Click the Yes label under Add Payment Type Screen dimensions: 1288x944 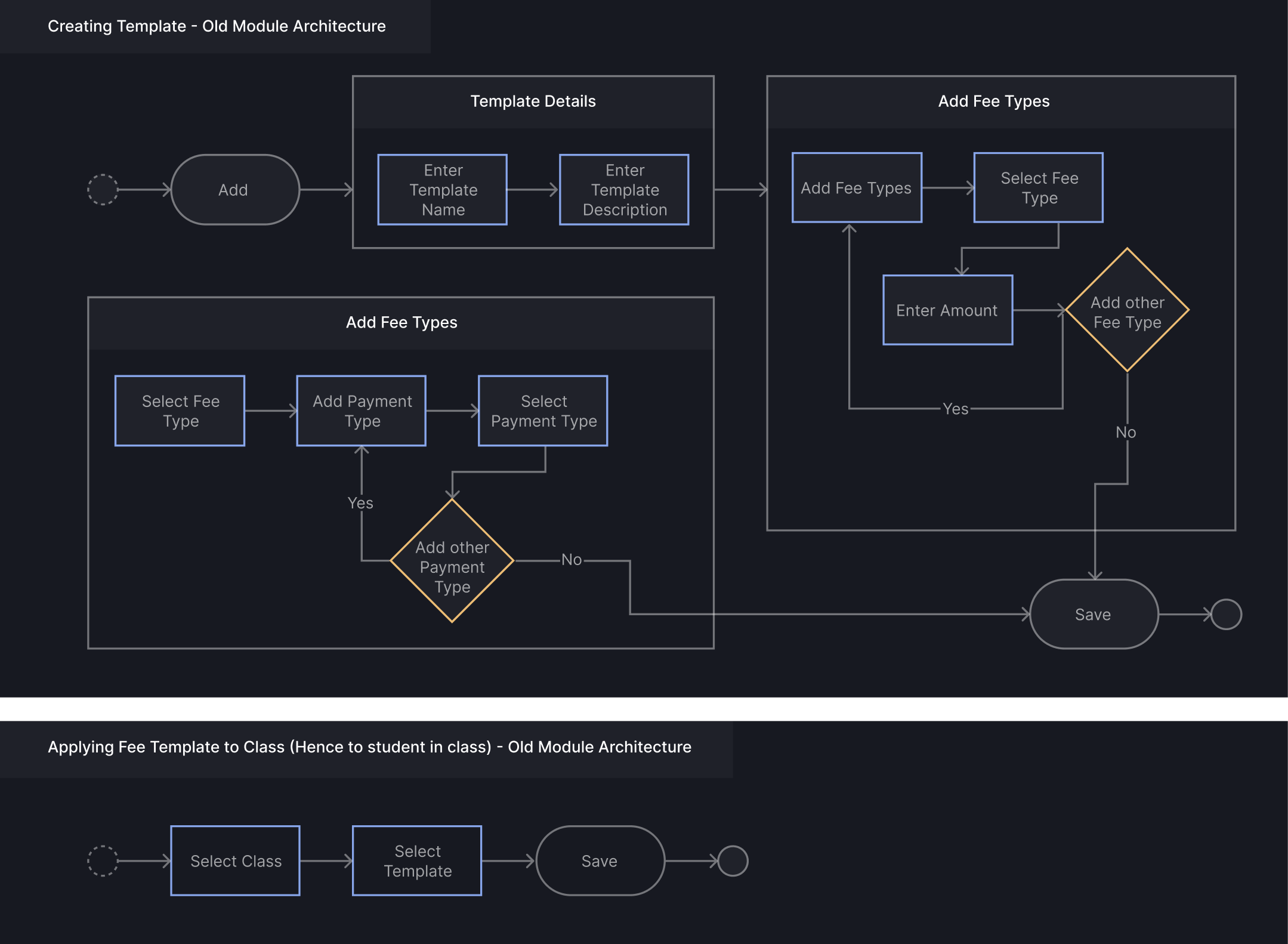pyautogui.click(x=360, y=503)
